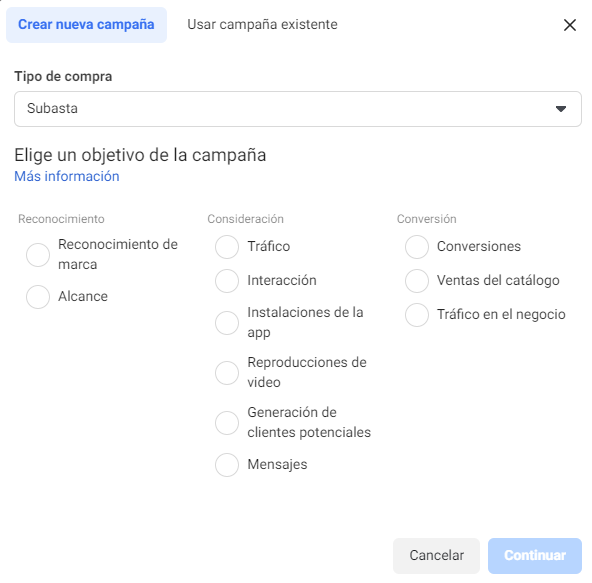Click the Continuar button

pos(535,555)
